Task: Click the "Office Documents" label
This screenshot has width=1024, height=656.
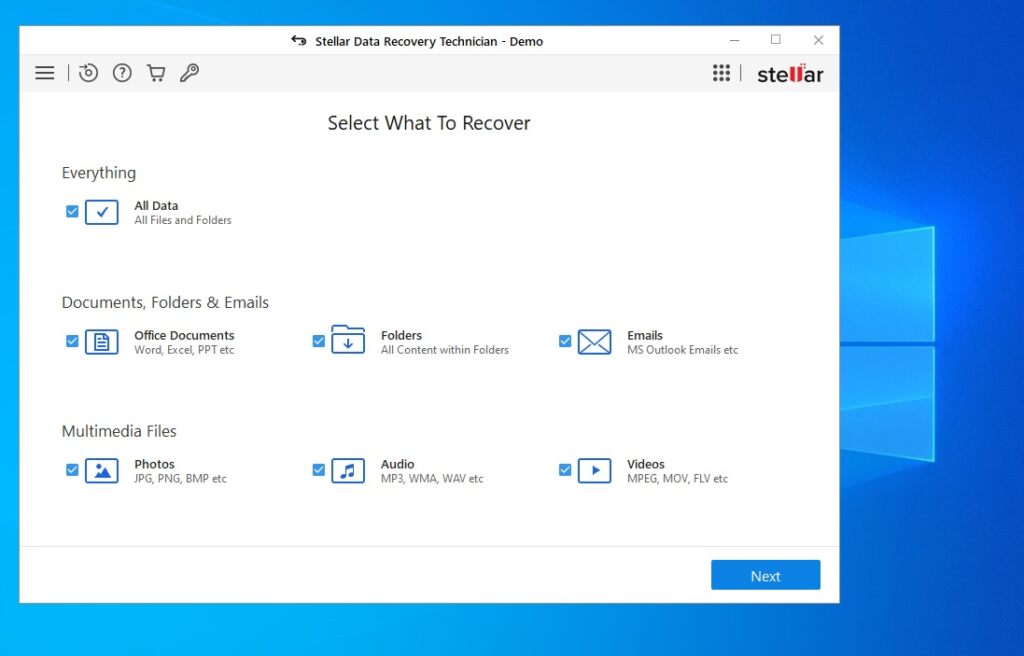Action: pos(184,335)
